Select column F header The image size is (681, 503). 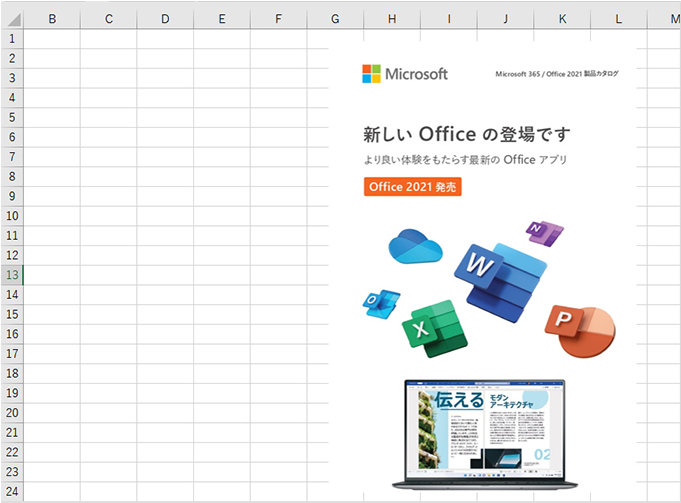coord(278,19)
